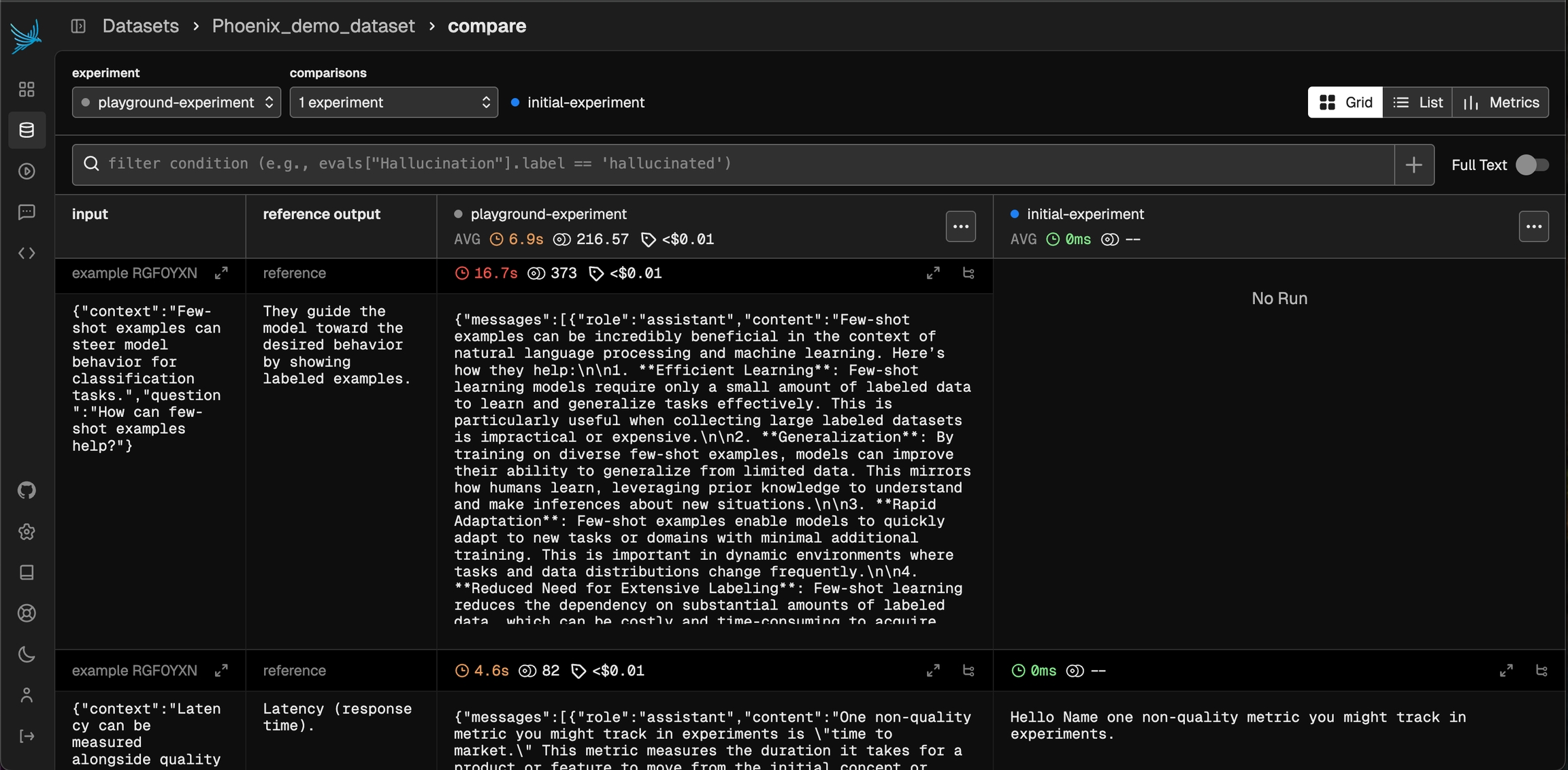The image size is (1568, 770).
Task: Open the Datasets database icon in sidebar
Action: click(27, 130)
